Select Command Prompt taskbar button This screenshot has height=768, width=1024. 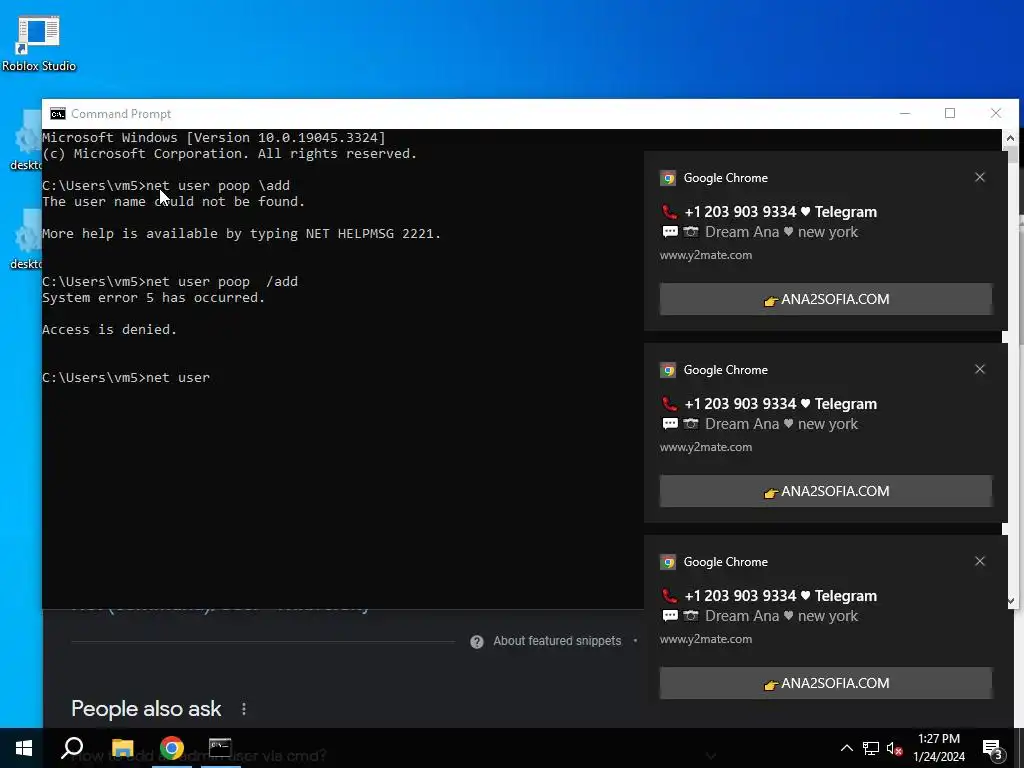(x=220, y=748)
